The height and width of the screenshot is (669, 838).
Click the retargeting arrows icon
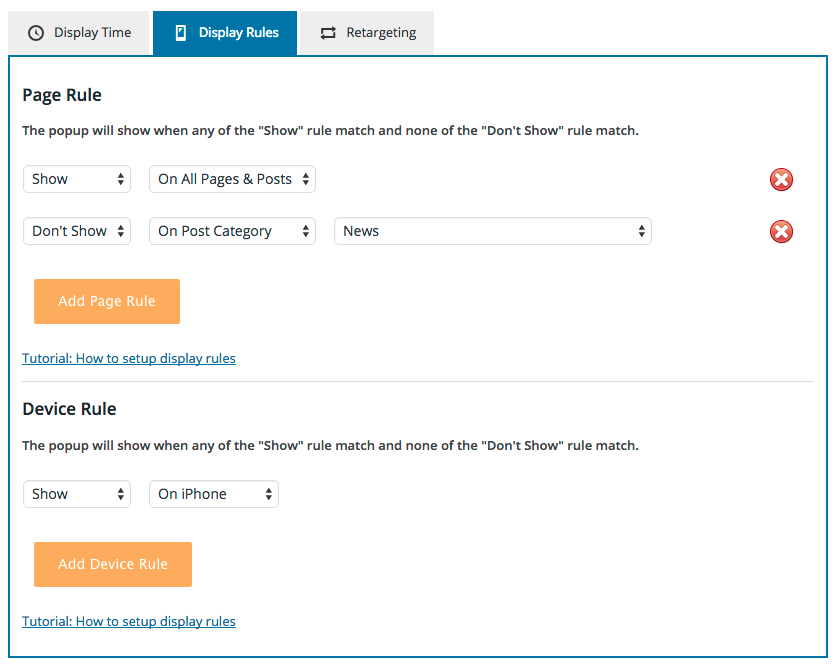(x=328, y=33)
